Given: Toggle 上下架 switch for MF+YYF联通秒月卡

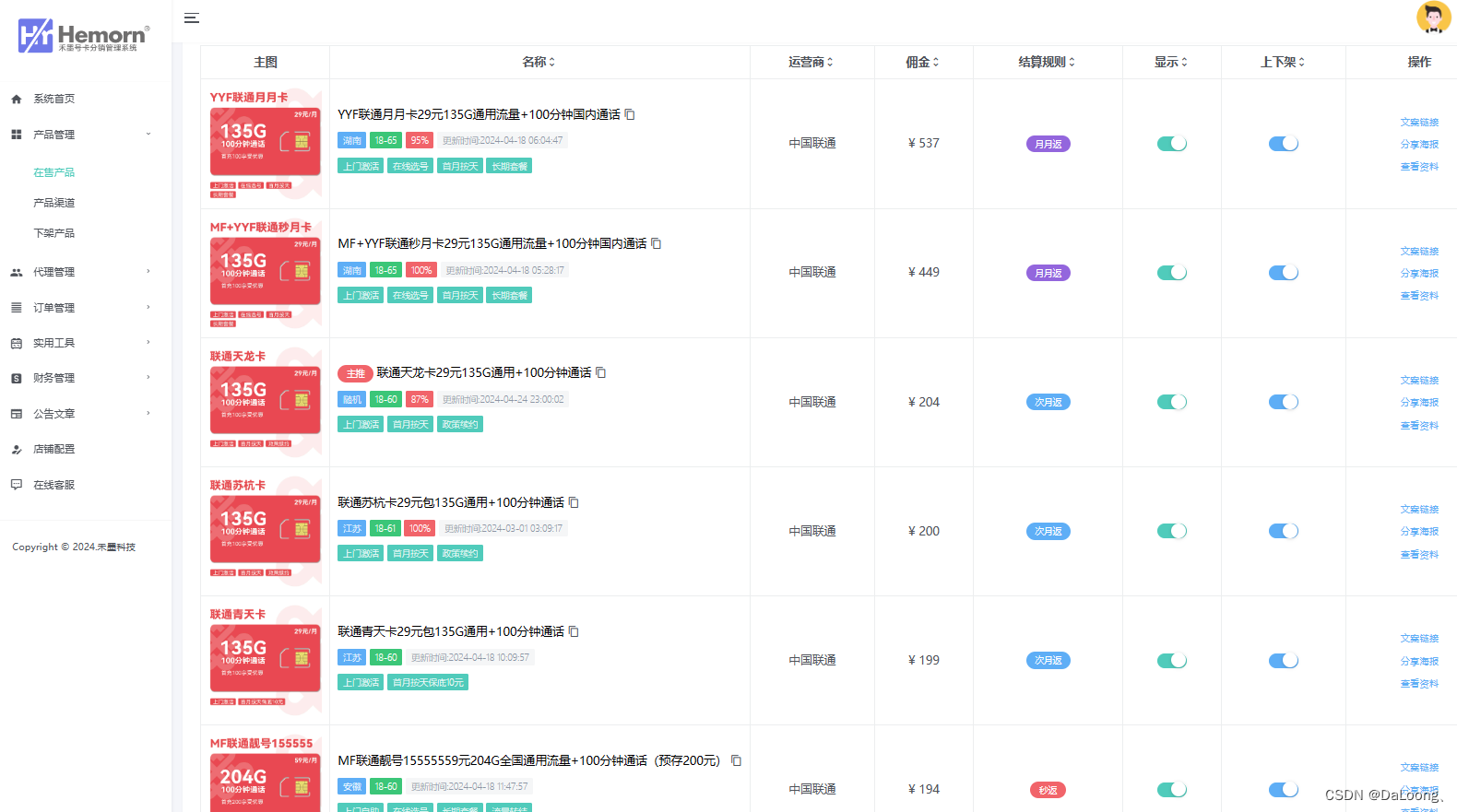Looking at the screenshot, I should tap(1284, 273).
